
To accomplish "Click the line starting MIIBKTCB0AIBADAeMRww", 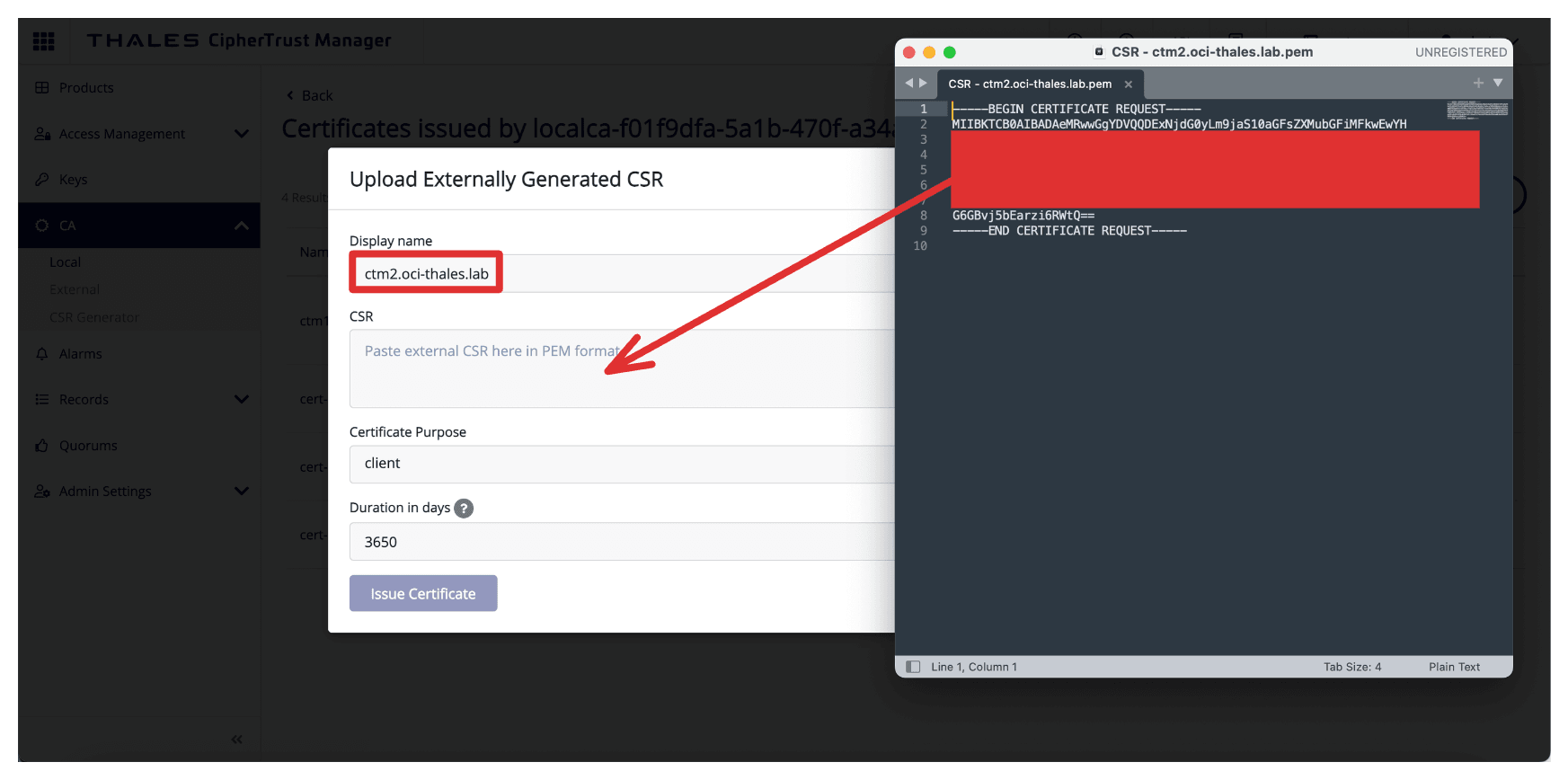I will tap(1179, 124).
